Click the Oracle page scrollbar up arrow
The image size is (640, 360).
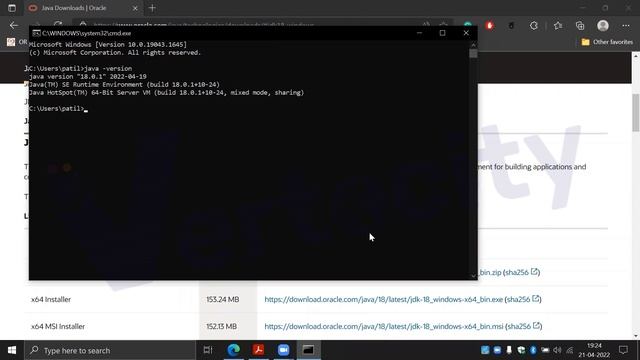[636, 56]
